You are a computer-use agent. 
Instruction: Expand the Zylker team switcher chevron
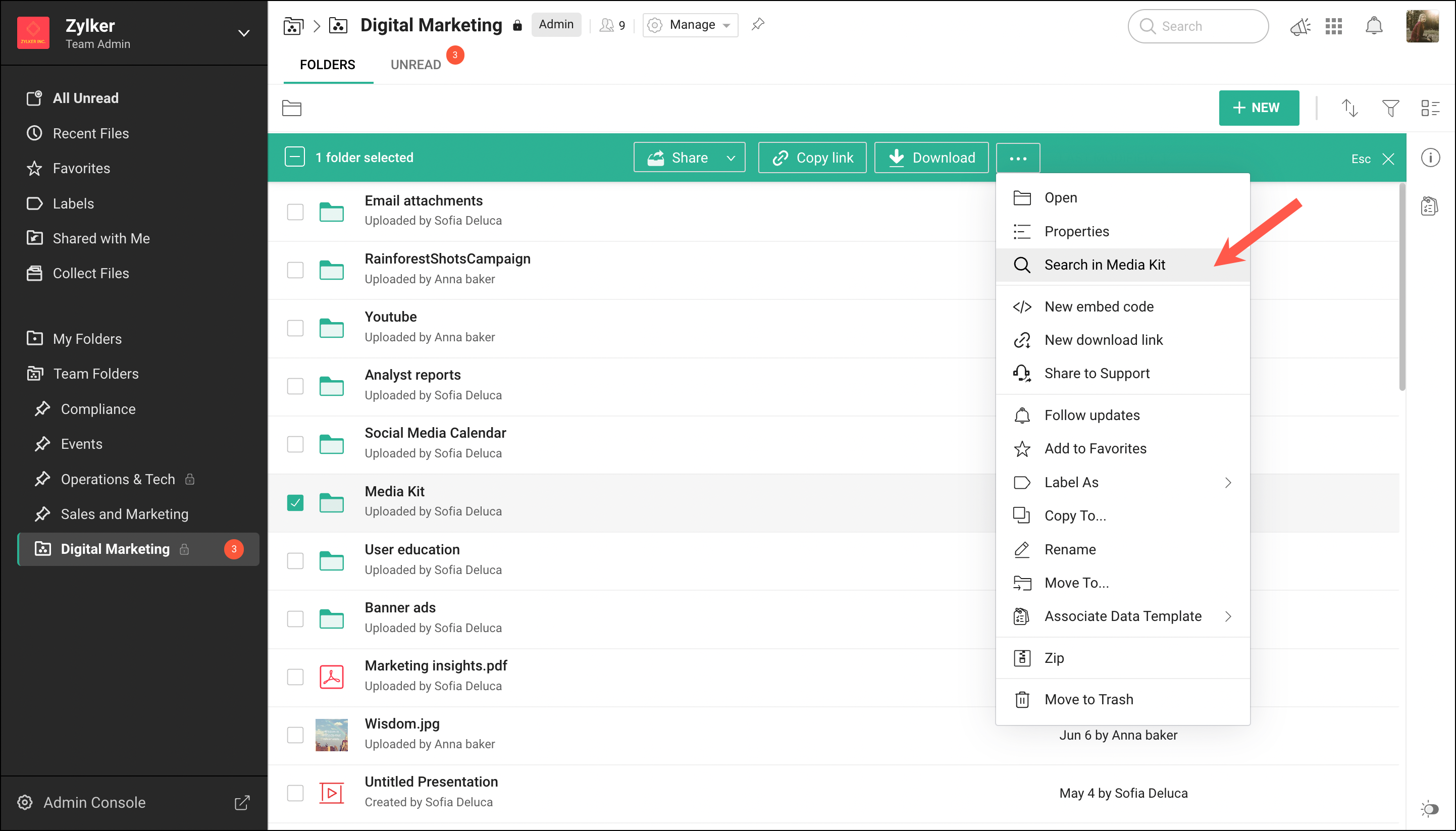pos(244,33)
